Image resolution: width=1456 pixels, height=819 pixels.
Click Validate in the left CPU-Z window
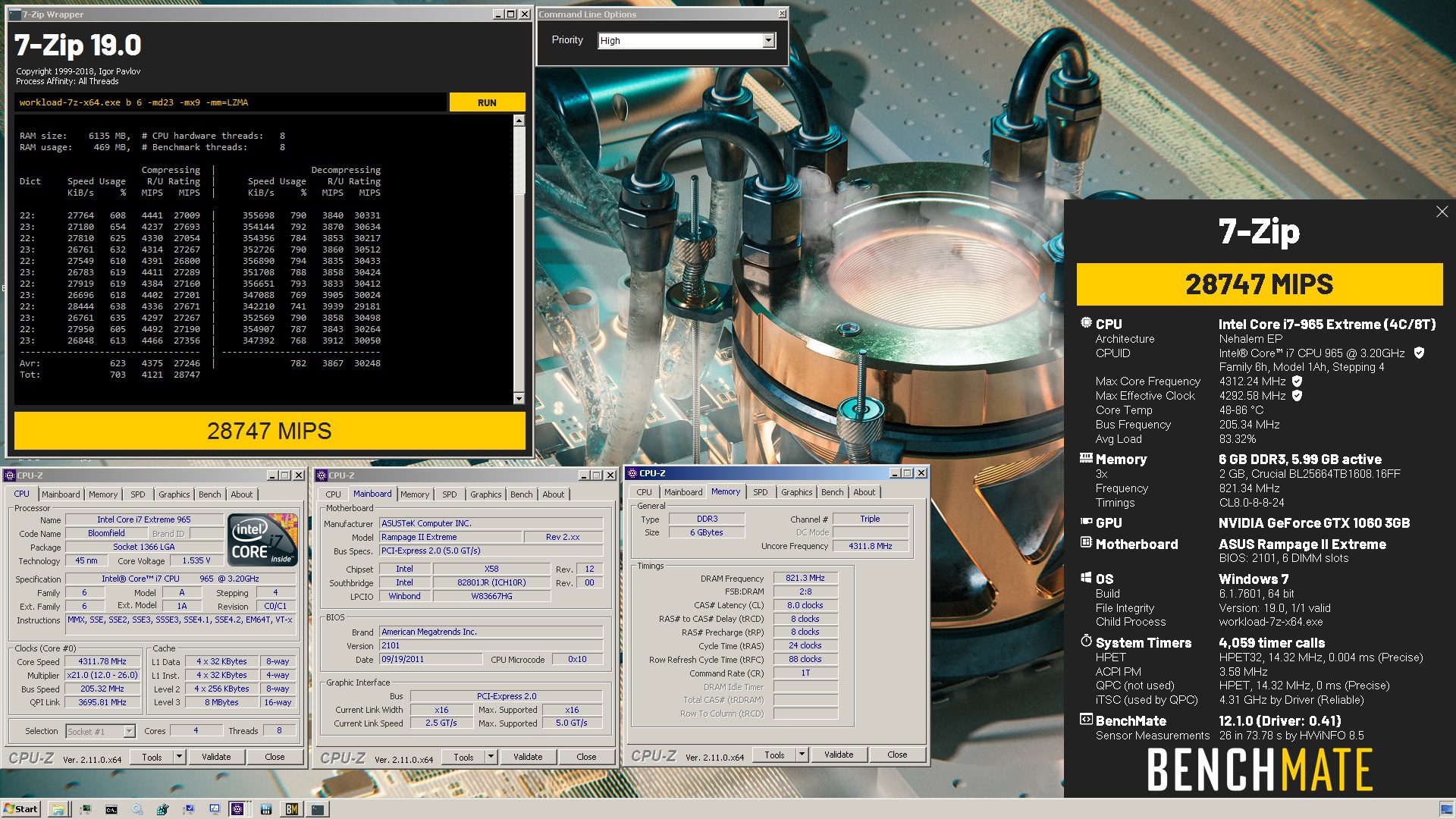pos(216,757)
